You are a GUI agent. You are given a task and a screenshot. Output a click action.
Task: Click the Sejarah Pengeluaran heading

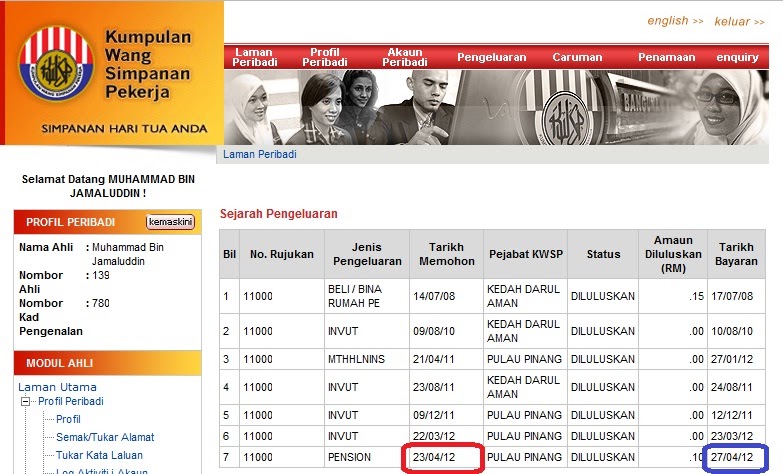pos(279,214)
